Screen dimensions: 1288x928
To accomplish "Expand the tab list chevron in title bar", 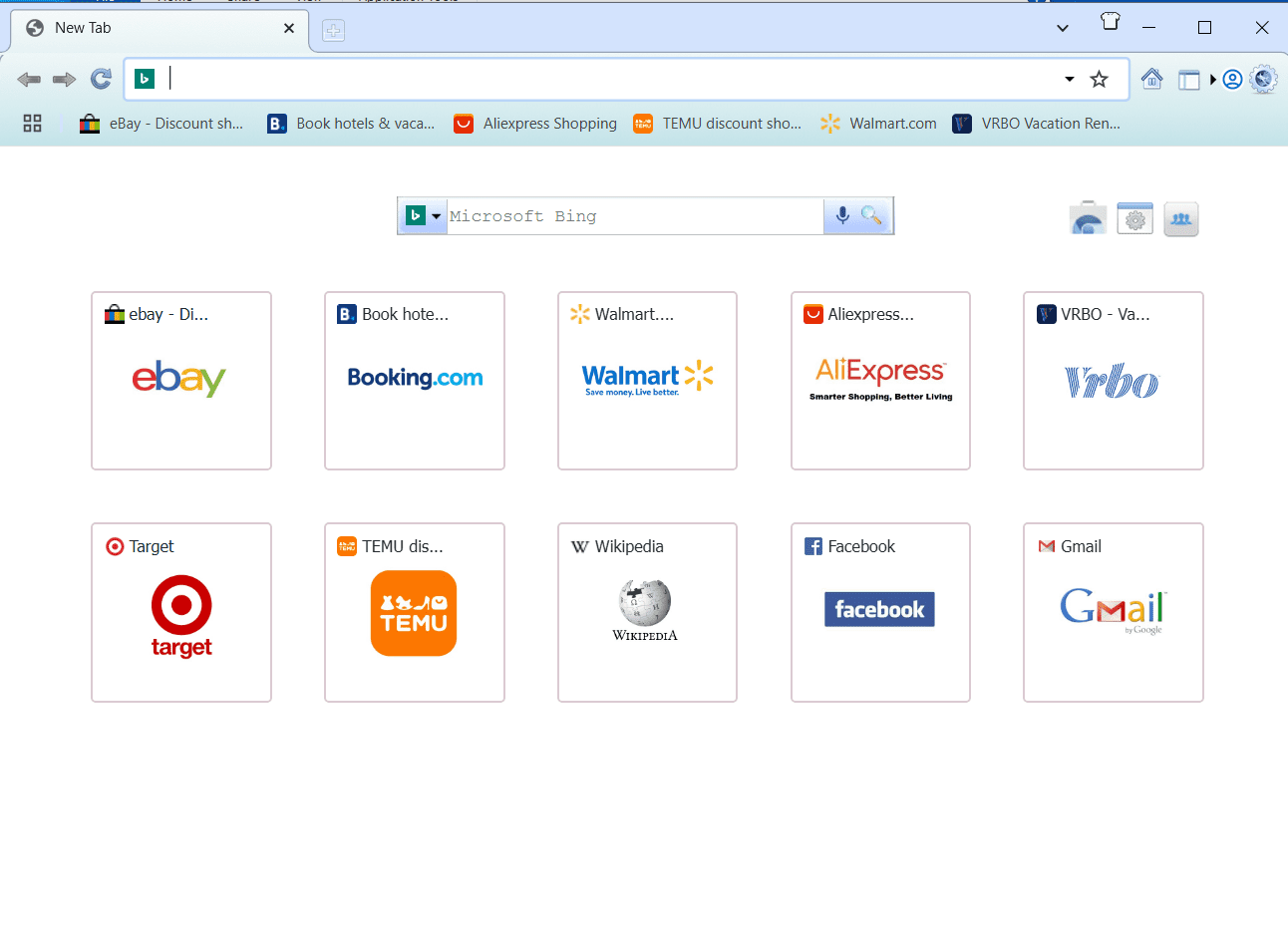I will click(x=1063, y=28).
